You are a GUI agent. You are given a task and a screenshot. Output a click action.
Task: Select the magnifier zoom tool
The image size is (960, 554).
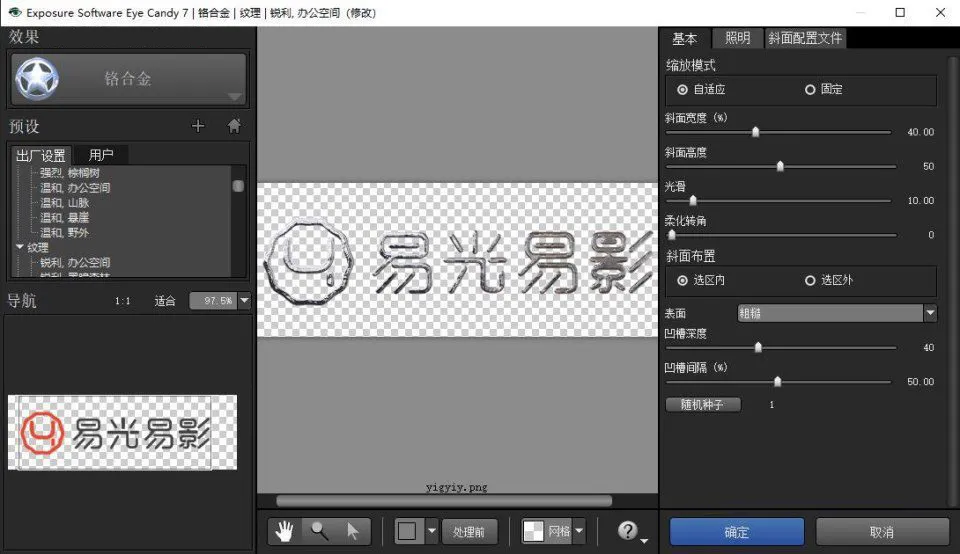pyautogui.click(x=319, y=531)
